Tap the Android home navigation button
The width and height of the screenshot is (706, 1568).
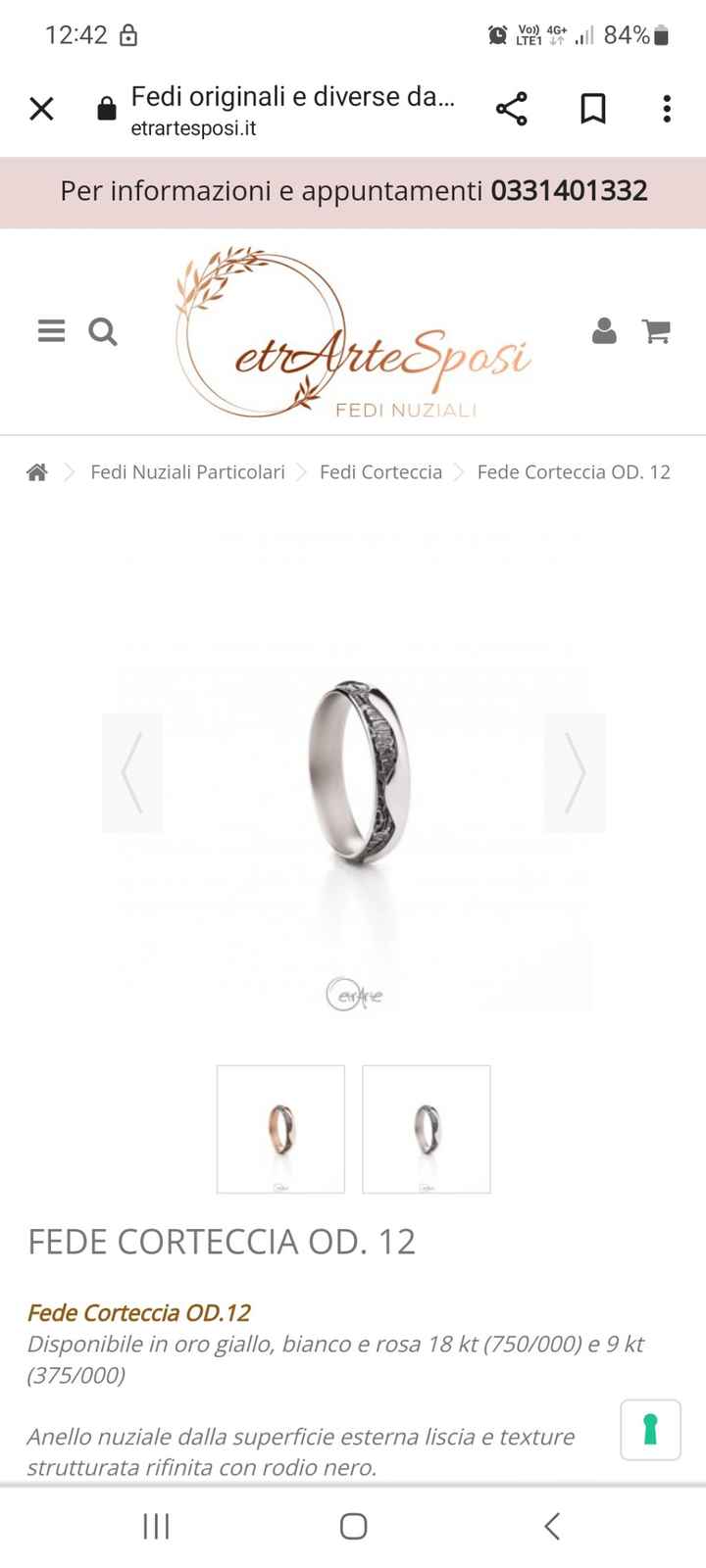point(353,1526)
